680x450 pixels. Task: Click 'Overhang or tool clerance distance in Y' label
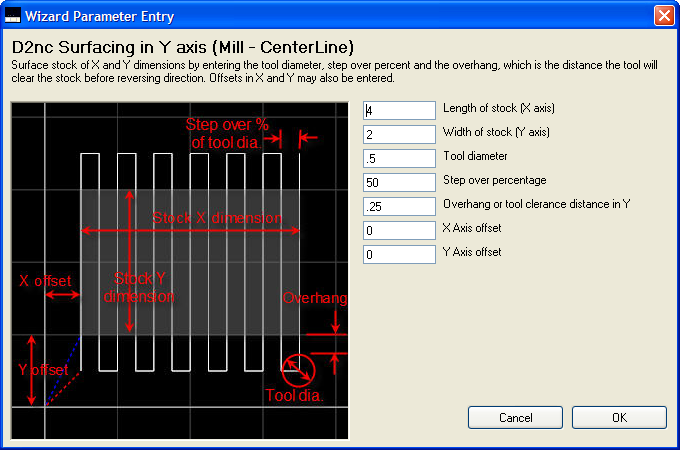pyautogui.click(x=536, y=204)
